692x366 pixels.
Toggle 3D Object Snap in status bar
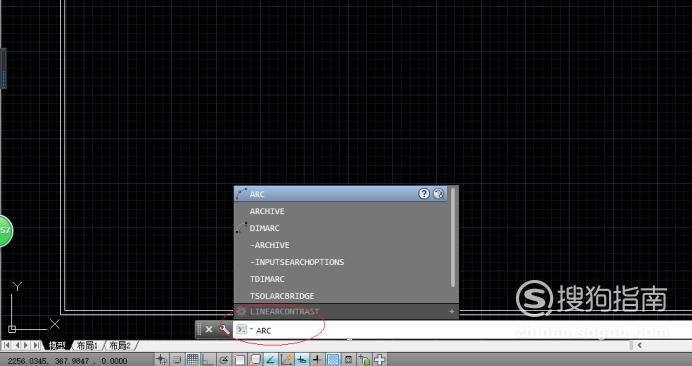click(255, 359)
